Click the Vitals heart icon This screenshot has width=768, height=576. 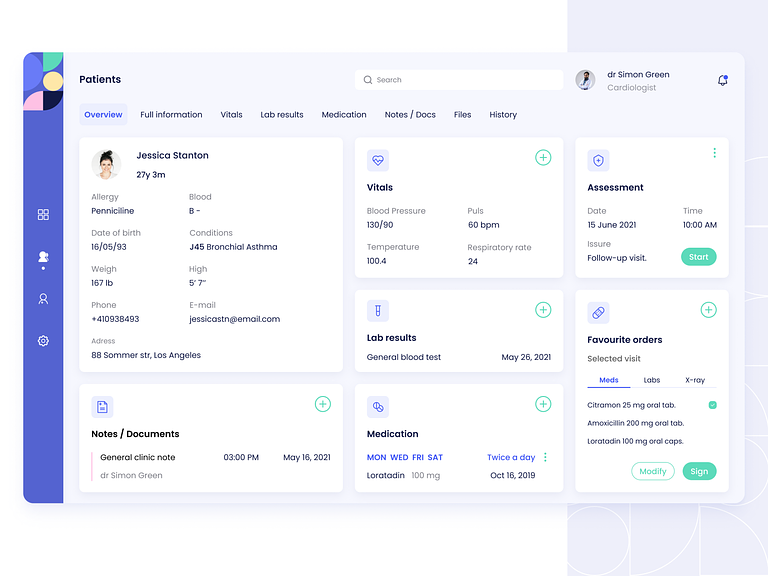click(x=378, y=160)
